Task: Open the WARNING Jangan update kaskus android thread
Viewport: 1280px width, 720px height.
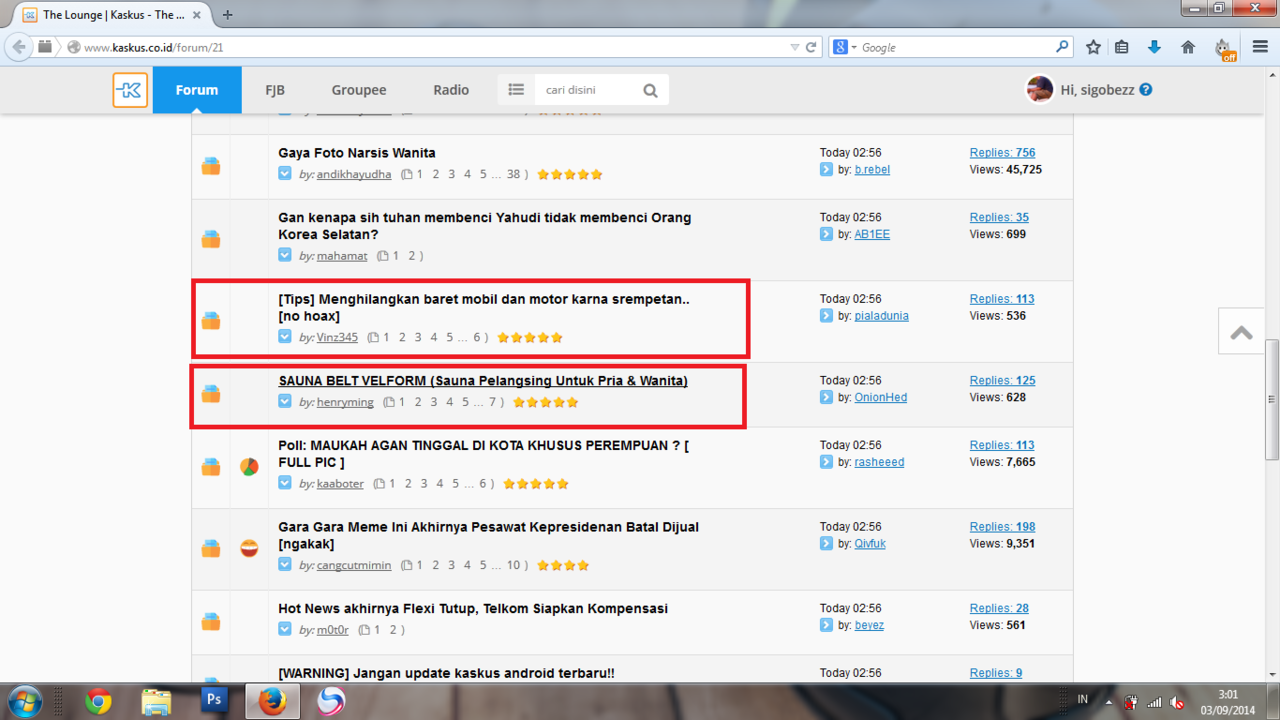Action: 446,673
